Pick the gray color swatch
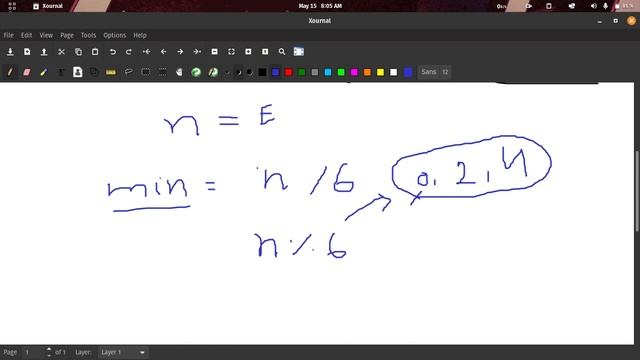Viewport: 640px width, 360px height. coord(315,72)
